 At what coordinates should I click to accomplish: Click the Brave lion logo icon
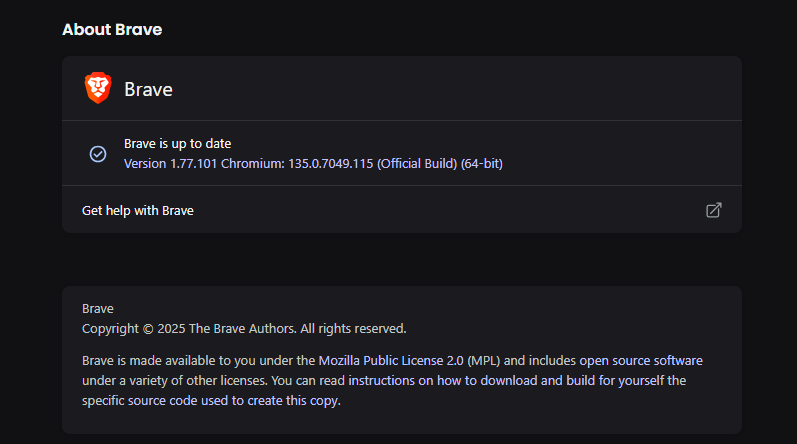[98, 88]
